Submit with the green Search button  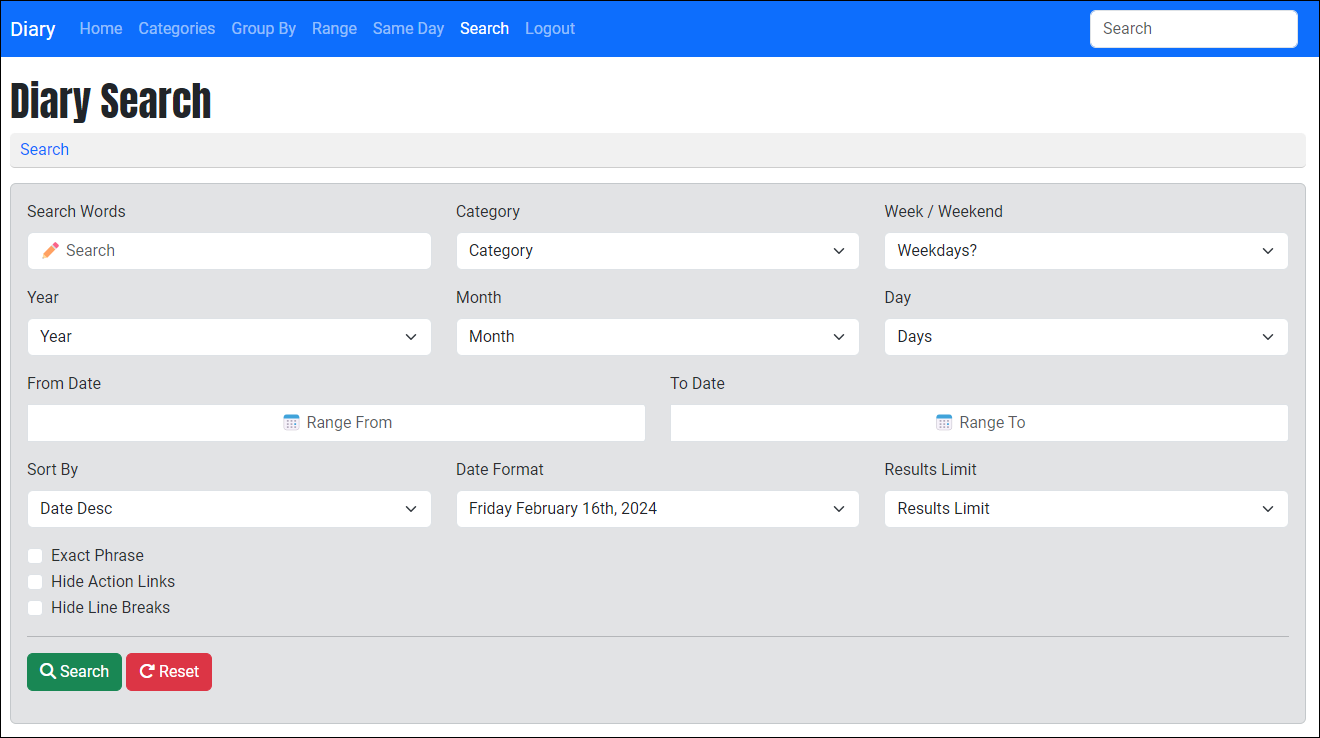74,672
